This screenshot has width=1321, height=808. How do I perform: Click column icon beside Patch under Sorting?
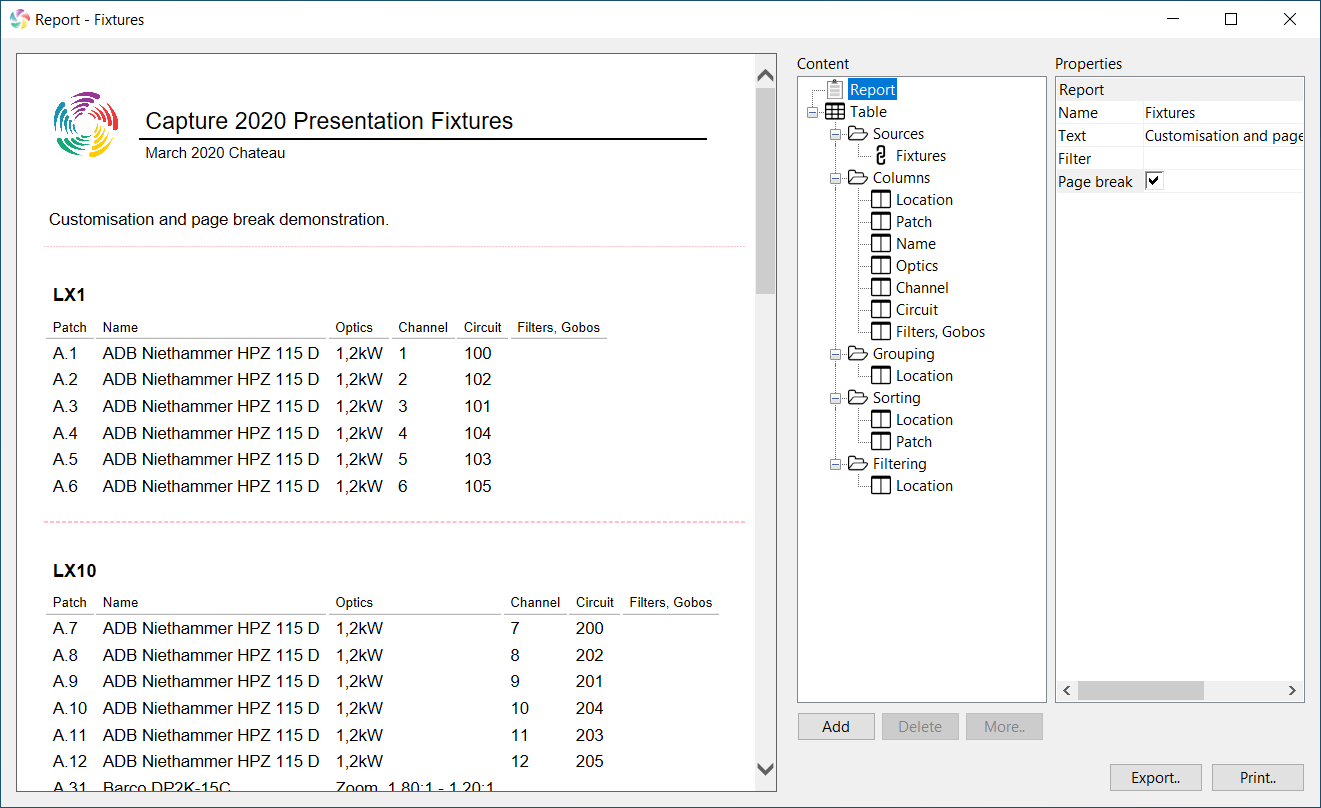pyautogui.click(x=881, y=442)
